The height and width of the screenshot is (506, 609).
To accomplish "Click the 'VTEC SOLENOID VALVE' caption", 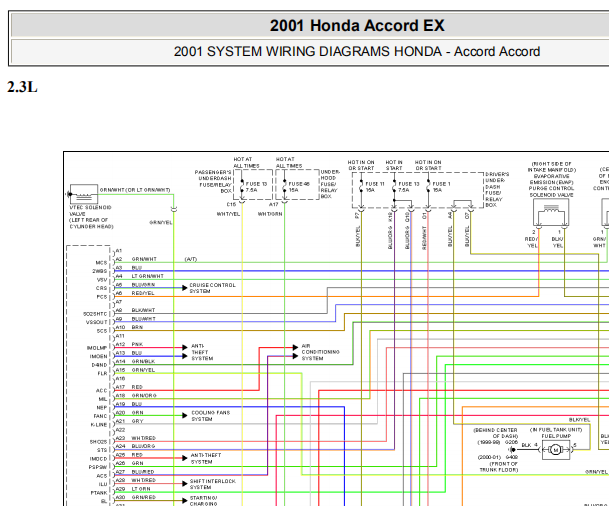I will click(x=90, y=210).
